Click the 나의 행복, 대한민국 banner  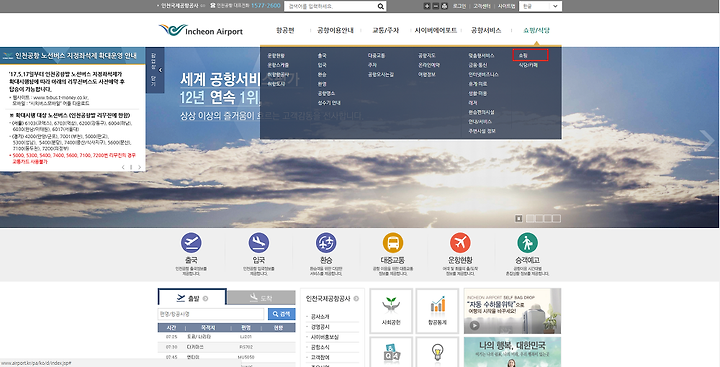tap(512, 352)
